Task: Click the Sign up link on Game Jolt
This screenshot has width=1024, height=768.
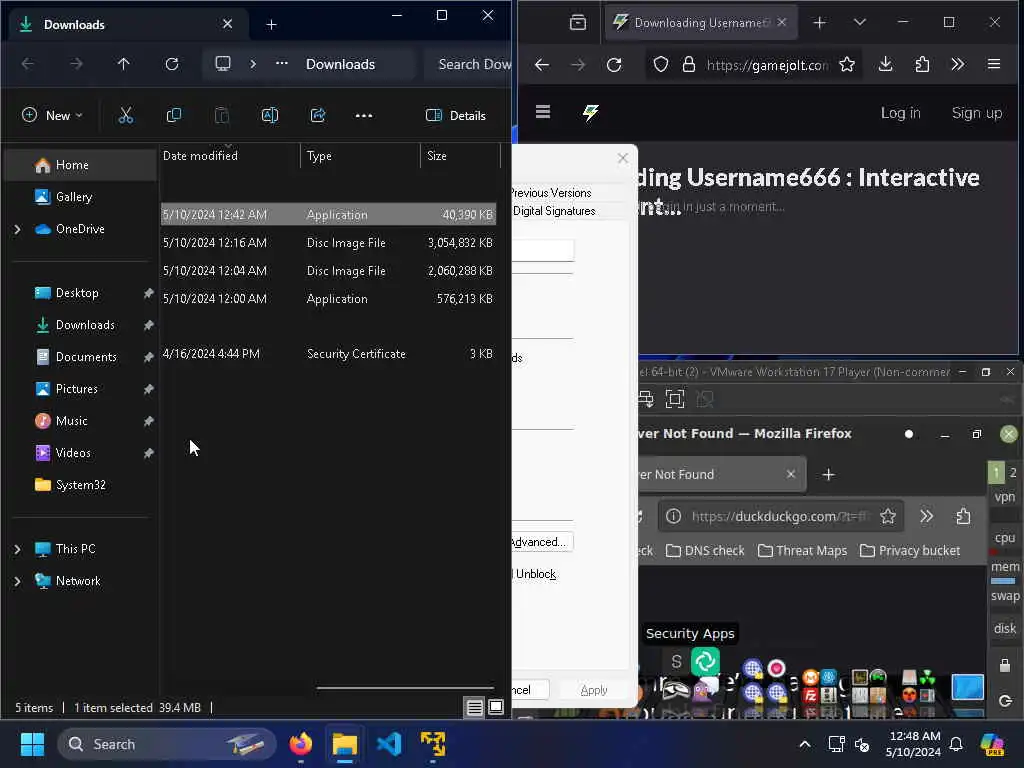Action: 976,113
